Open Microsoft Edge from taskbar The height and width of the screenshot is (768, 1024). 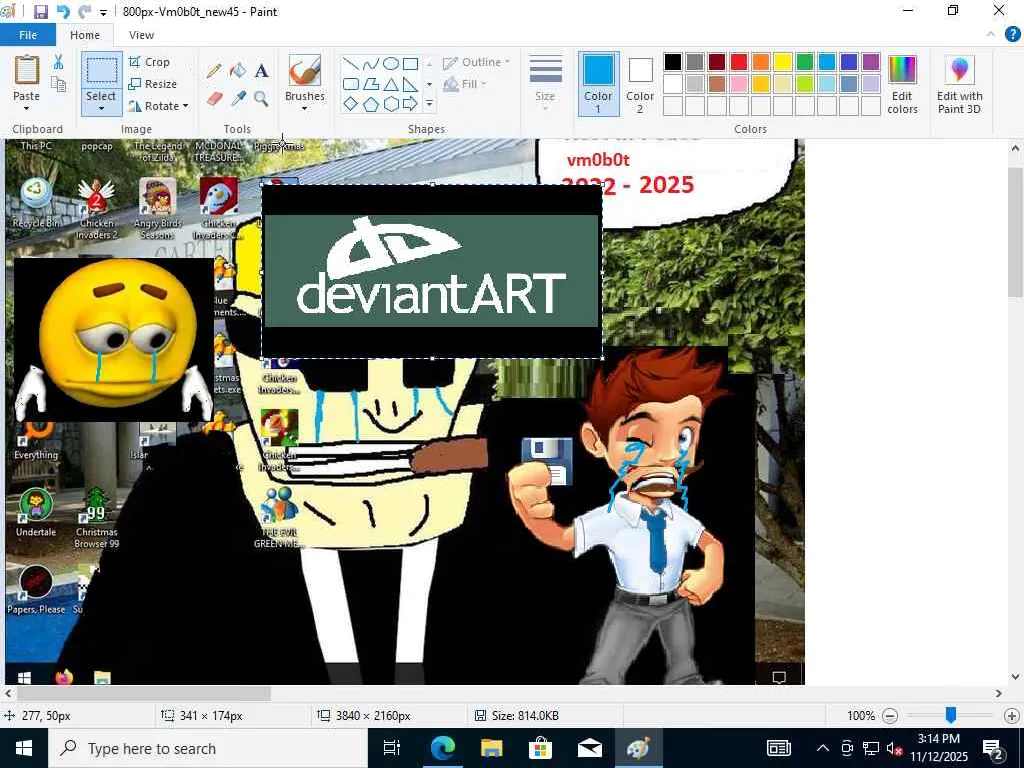tap(442, 748)
